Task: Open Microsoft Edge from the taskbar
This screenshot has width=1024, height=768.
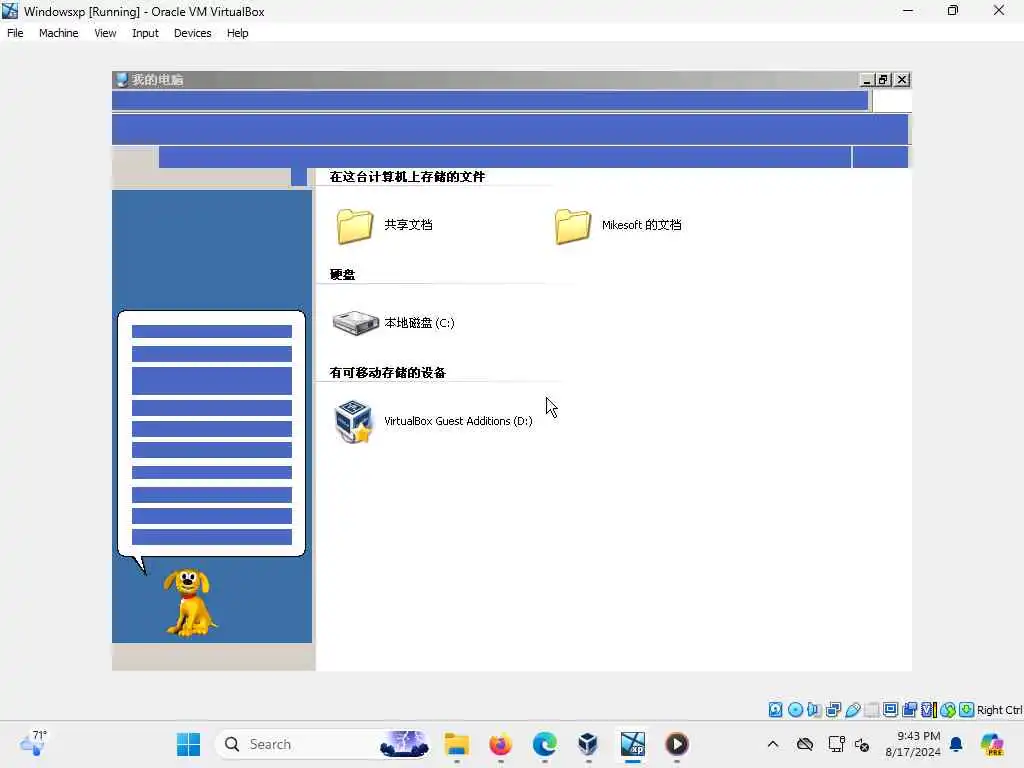Action: (544, 744)
